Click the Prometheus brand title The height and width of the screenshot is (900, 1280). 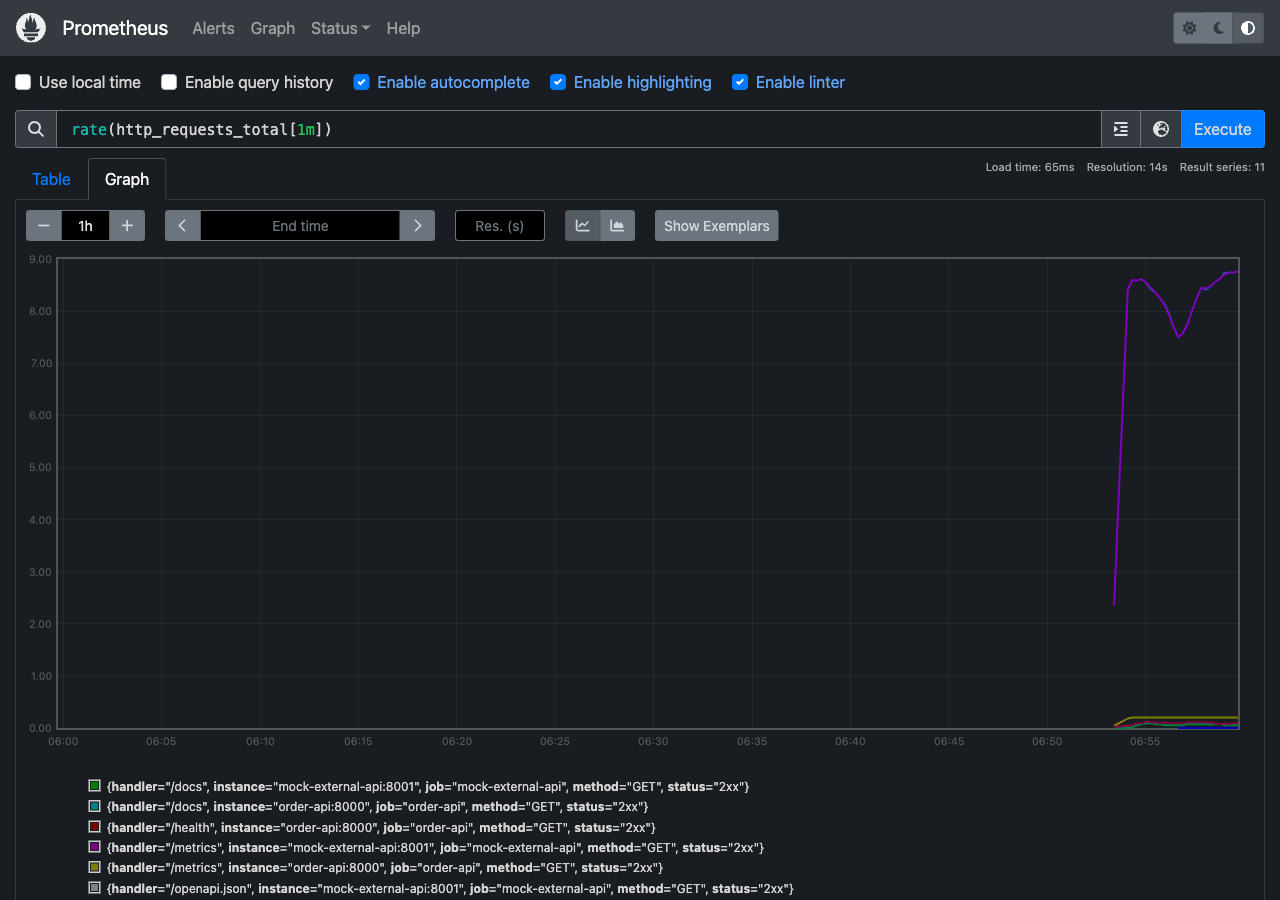point(115,28)
